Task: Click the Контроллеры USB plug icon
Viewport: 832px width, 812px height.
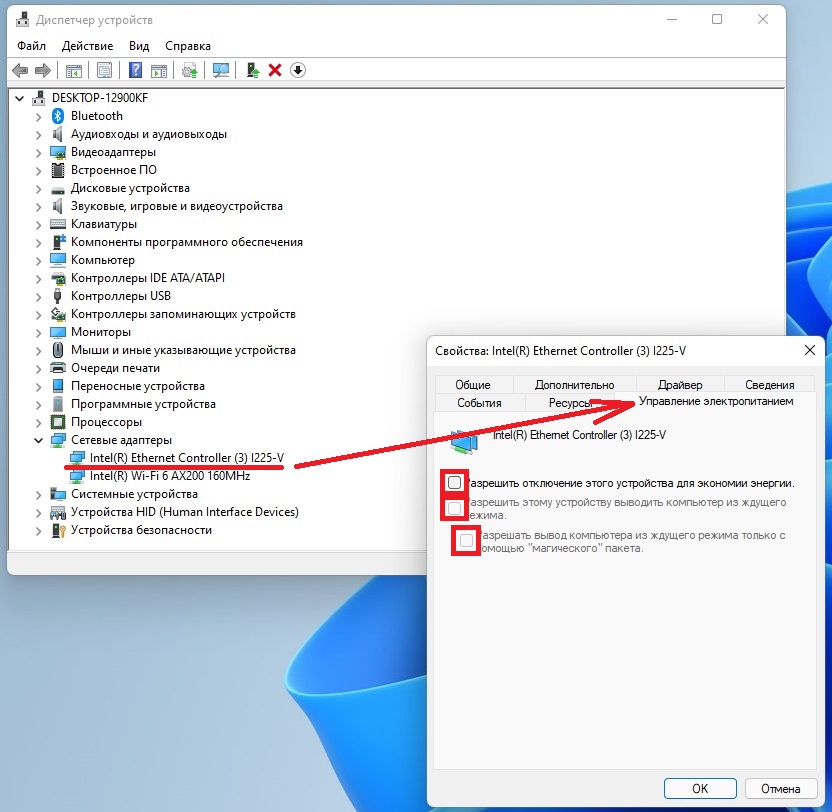Action: click(x=58, y=296)
